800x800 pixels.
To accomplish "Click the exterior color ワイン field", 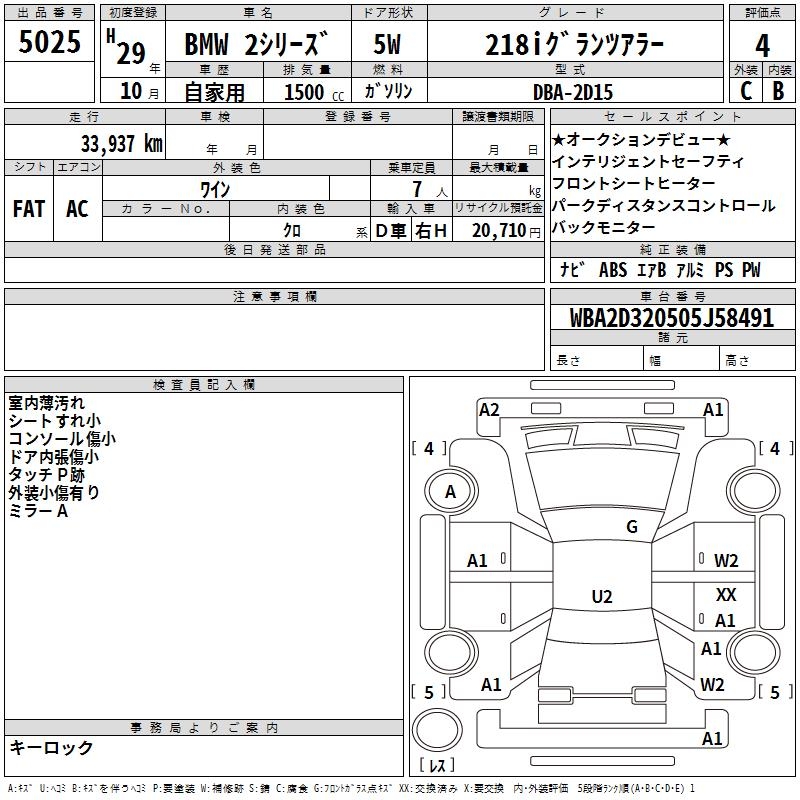I will pyautogui.click(x=215, y=189).
